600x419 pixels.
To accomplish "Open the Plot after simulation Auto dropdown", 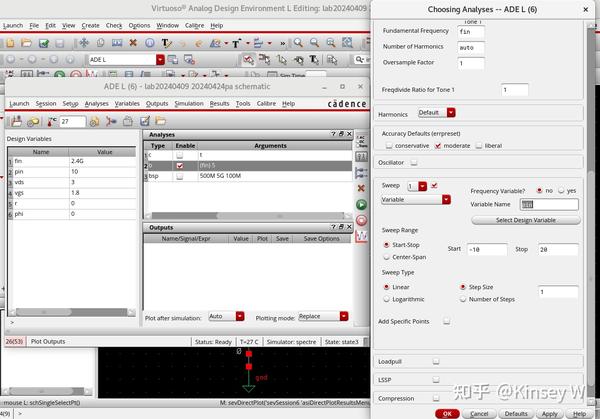I will click(x=240, y=316).
